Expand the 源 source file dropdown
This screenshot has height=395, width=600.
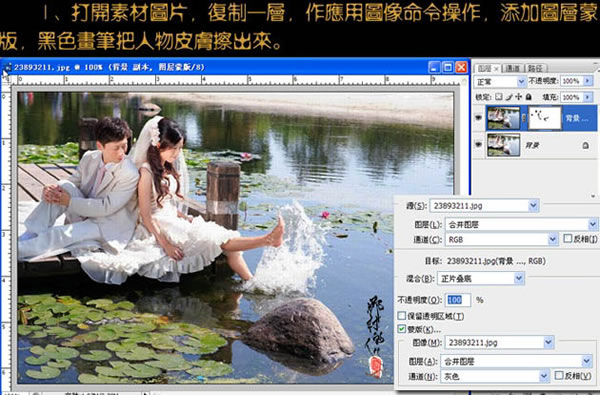484,206
